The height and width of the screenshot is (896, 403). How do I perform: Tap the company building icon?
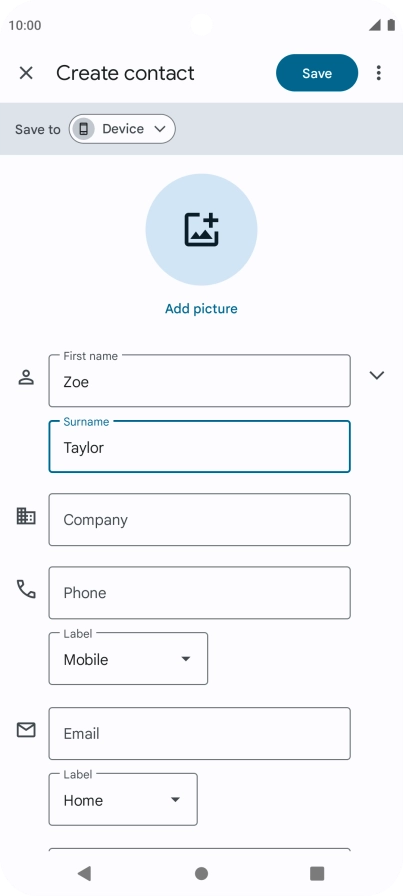pos(26,517)
